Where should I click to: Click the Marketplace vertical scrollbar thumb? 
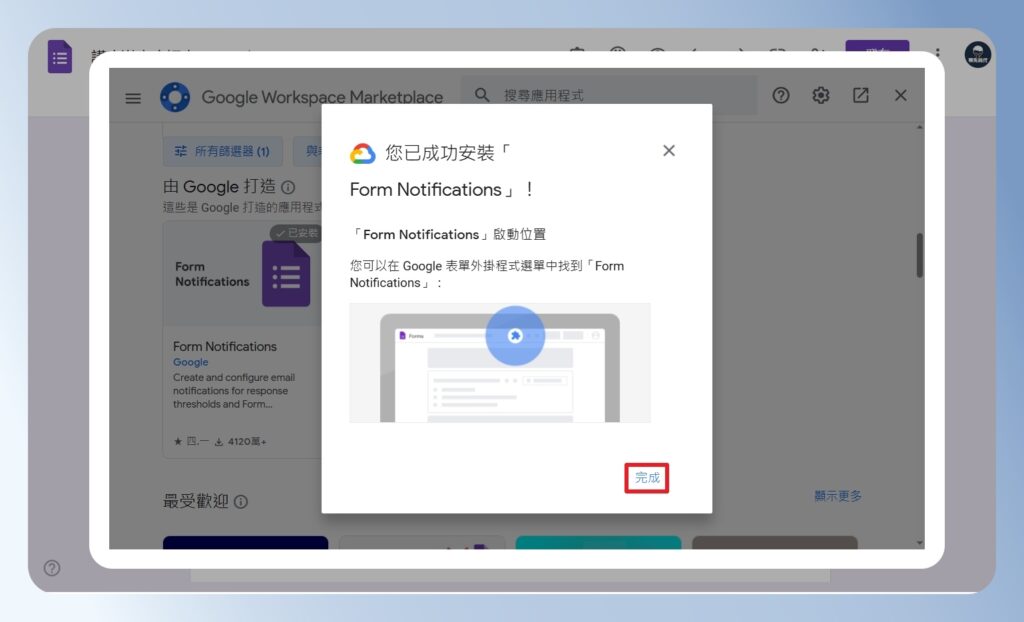point(920,255)
